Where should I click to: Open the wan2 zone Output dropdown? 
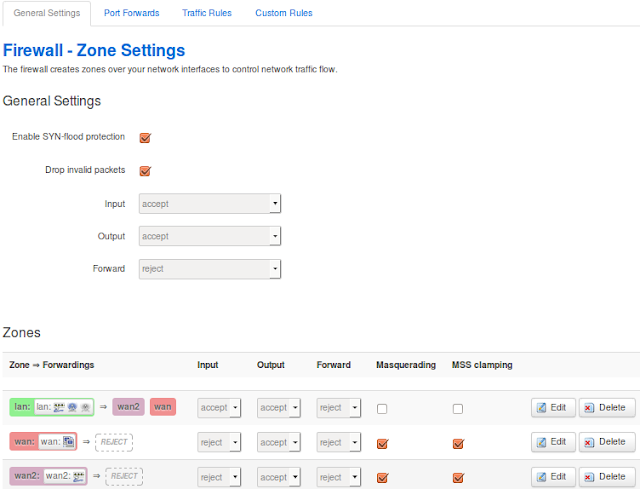tap(279, 477)
